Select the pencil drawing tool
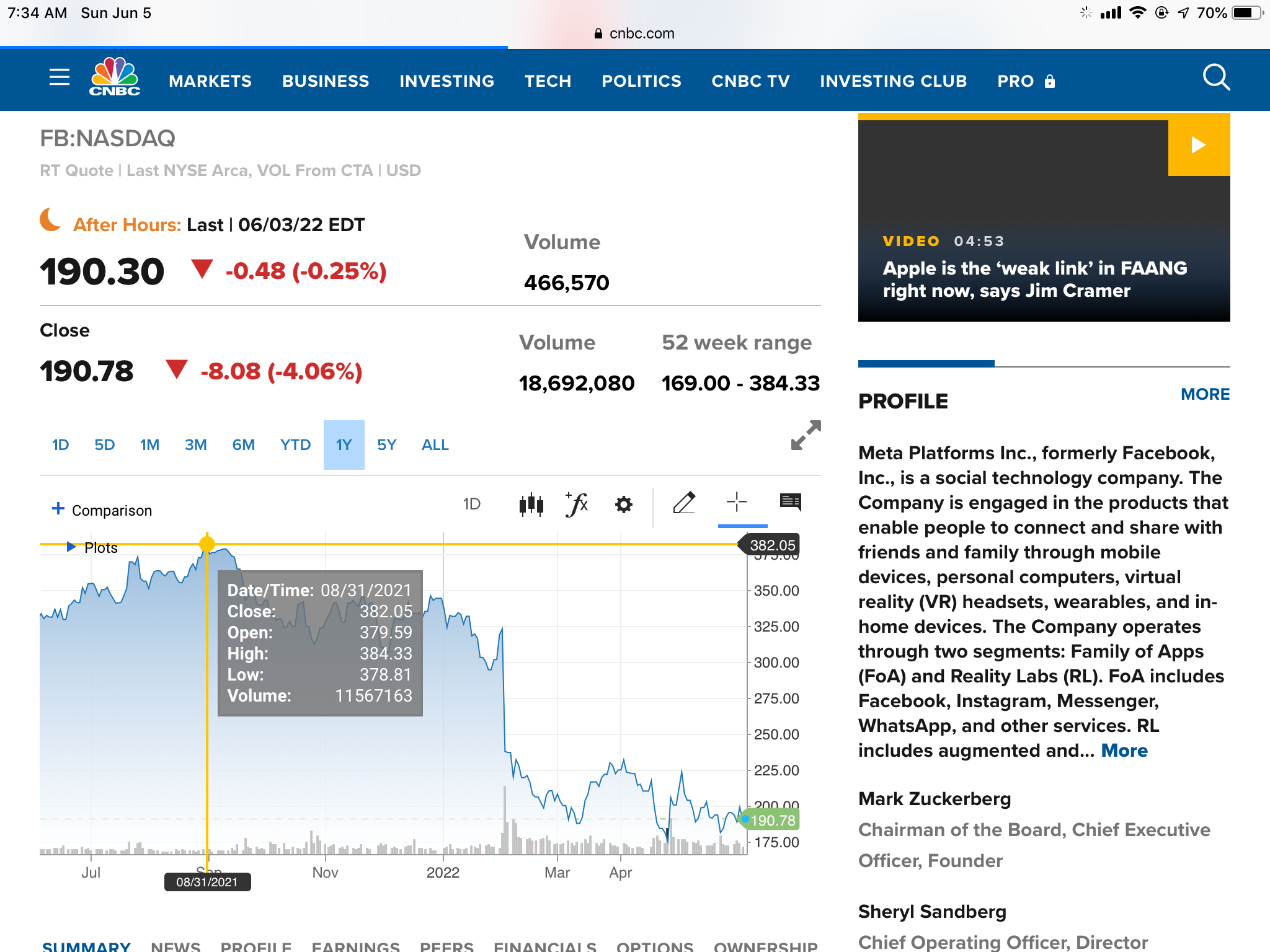Image resolution: width=1270 pixels, height=952 pixels. pos(684,503)
